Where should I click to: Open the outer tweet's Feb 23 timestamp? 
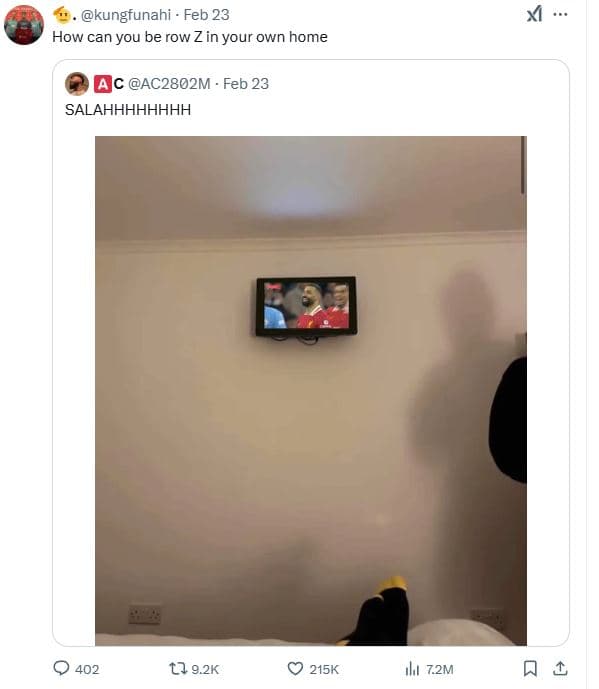(207, 15)
